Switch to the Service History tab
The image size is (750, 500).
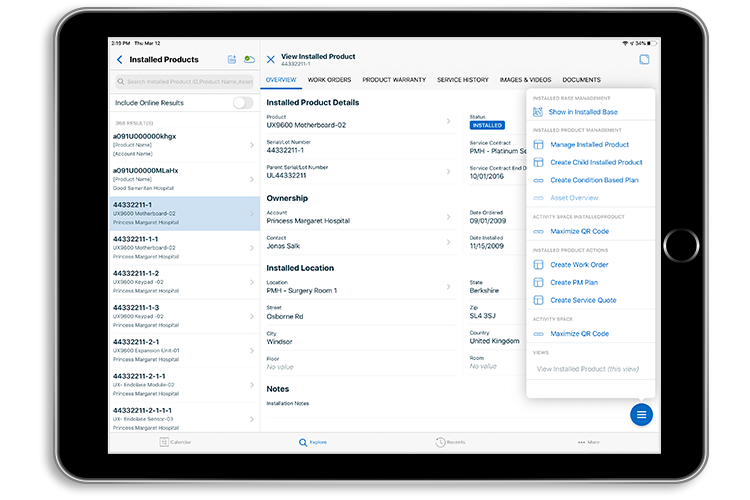(463, 80)
